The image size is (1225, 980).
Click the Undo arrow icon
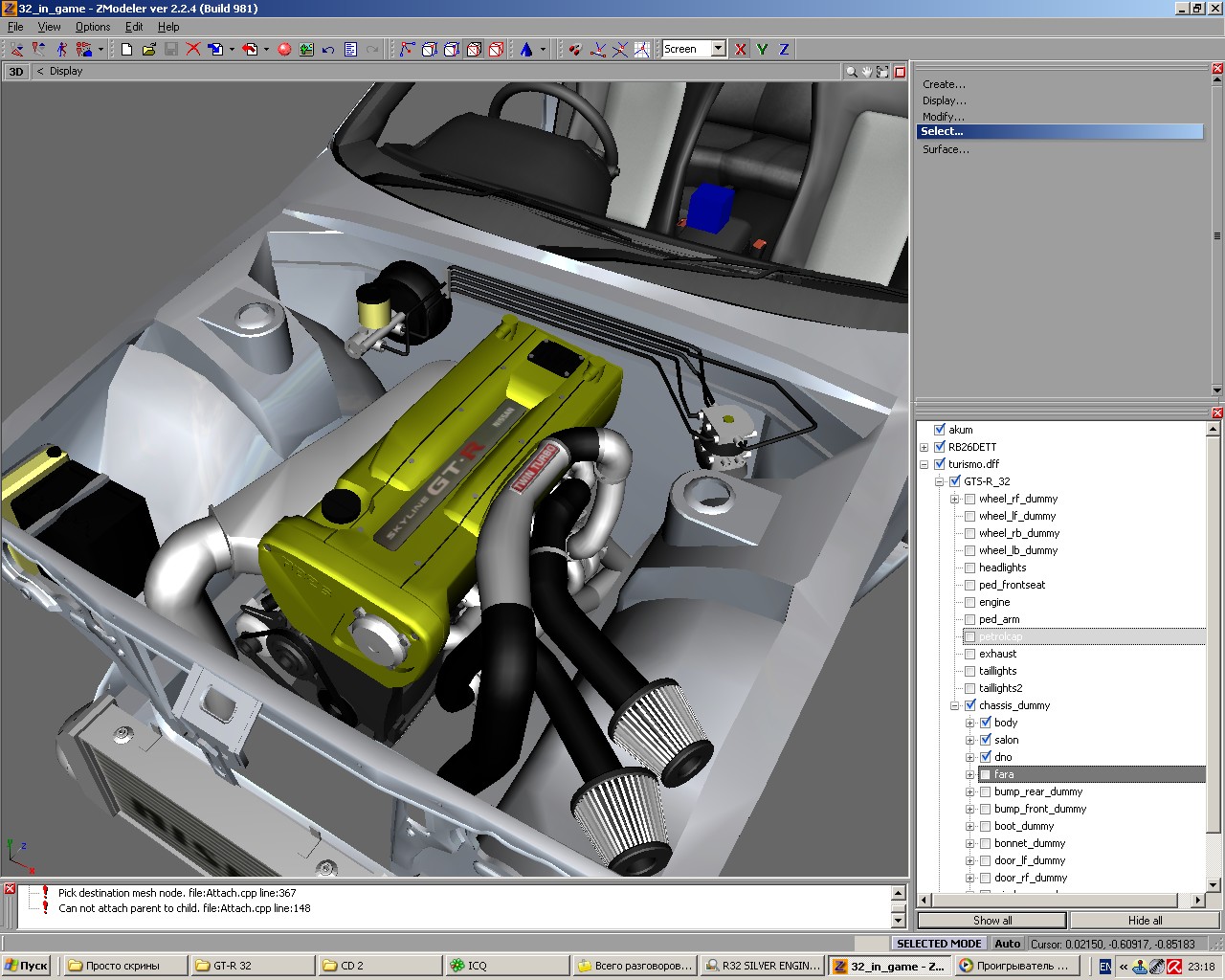click(328, 49)
